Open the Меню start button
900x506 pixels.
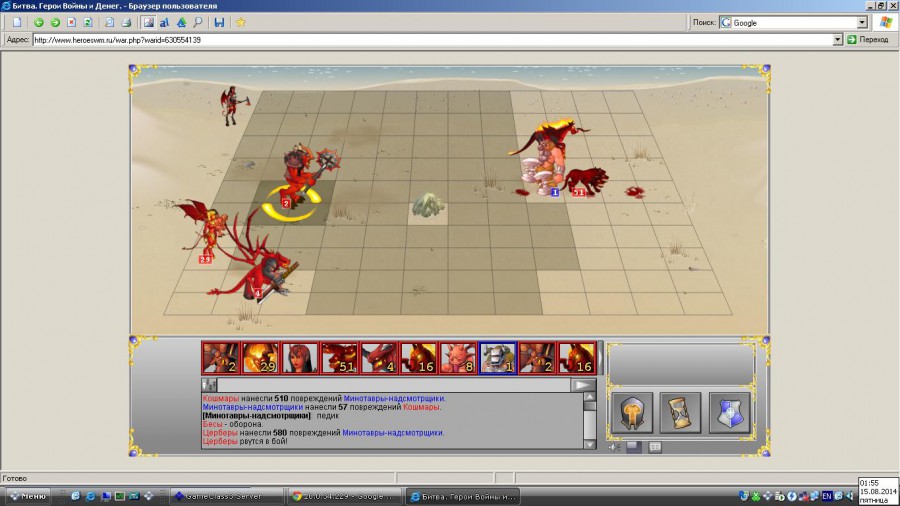[27, 496]
